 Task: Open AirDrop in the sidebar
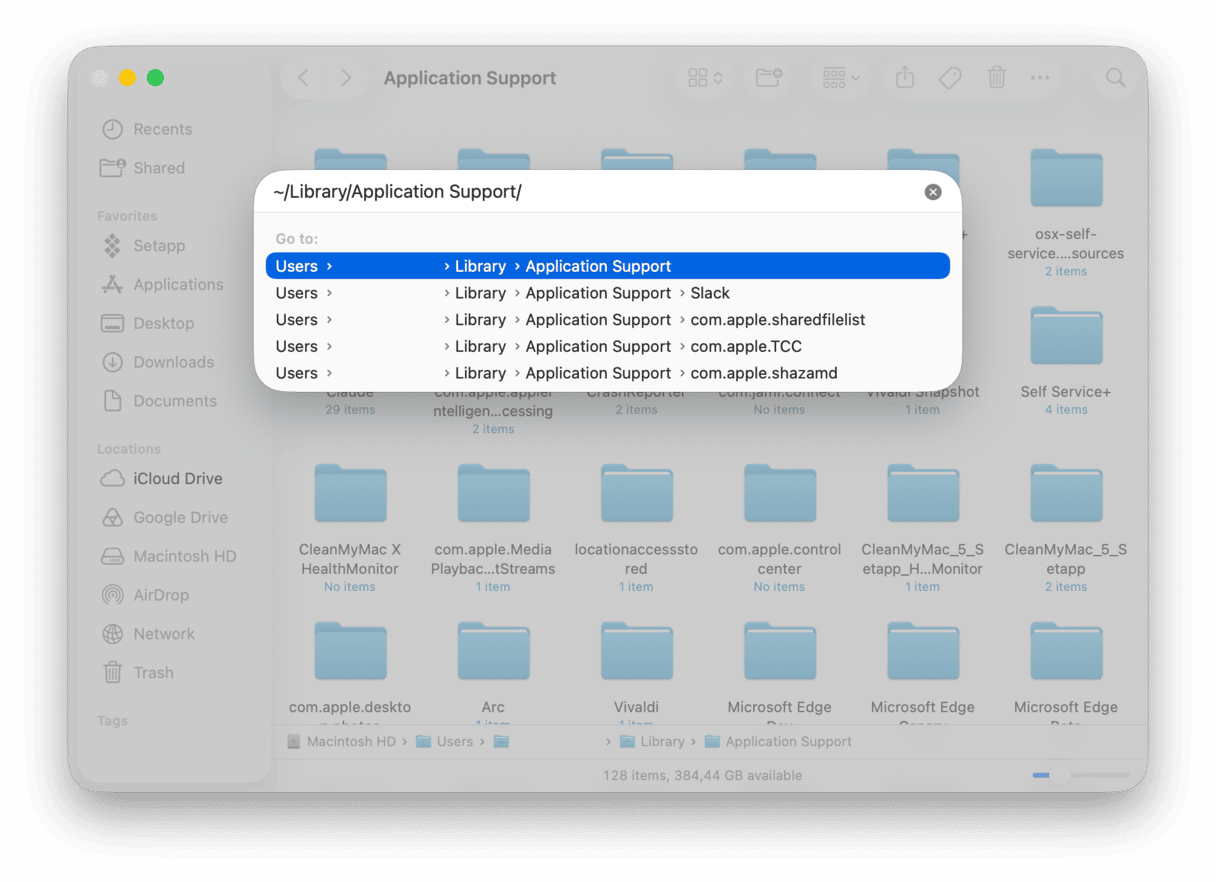[x=146, y=595]
